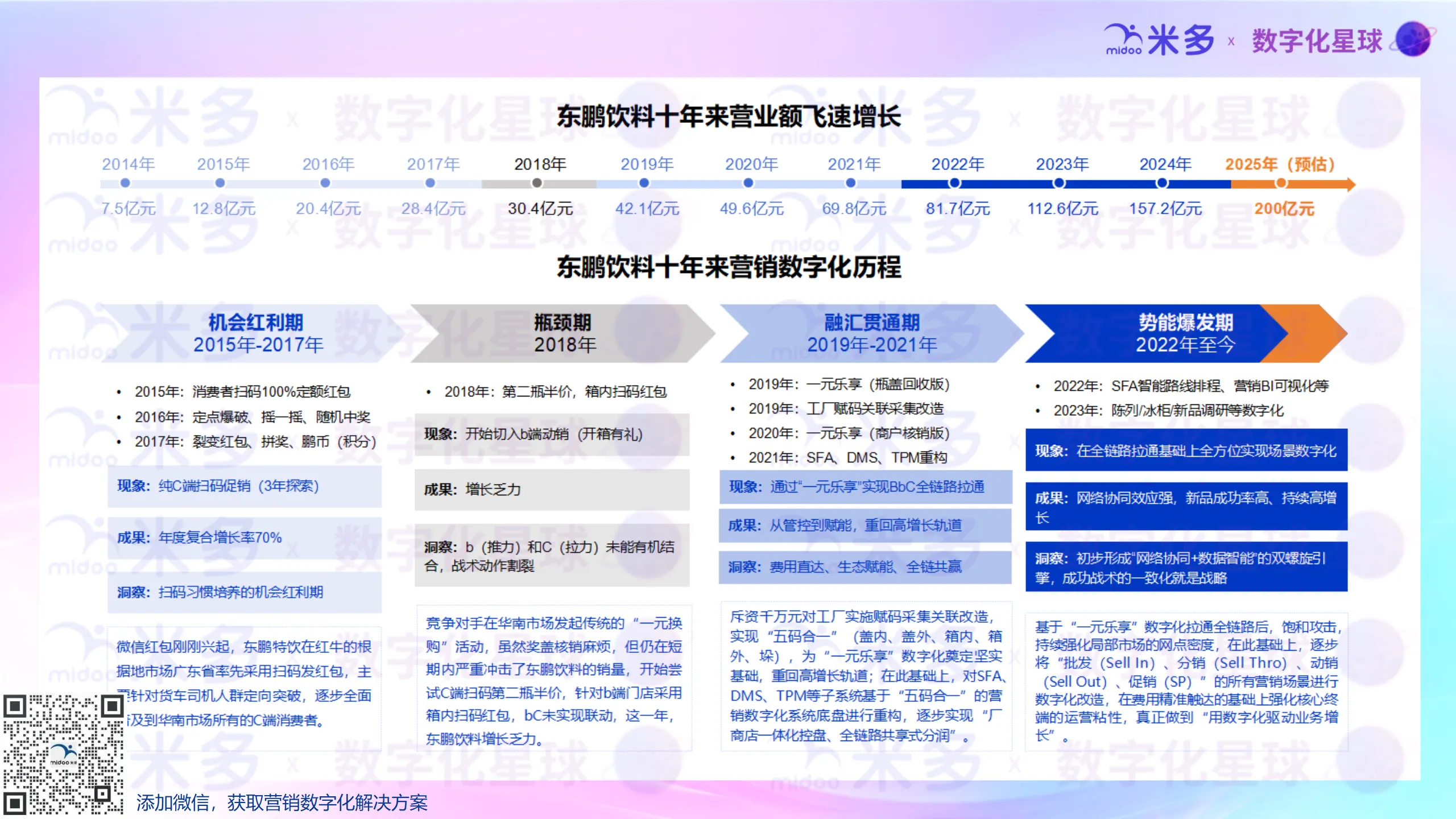The image size is (1456, 819).
Task: Click the 28.4亿元 revenue value
Action: click(433, 209)
